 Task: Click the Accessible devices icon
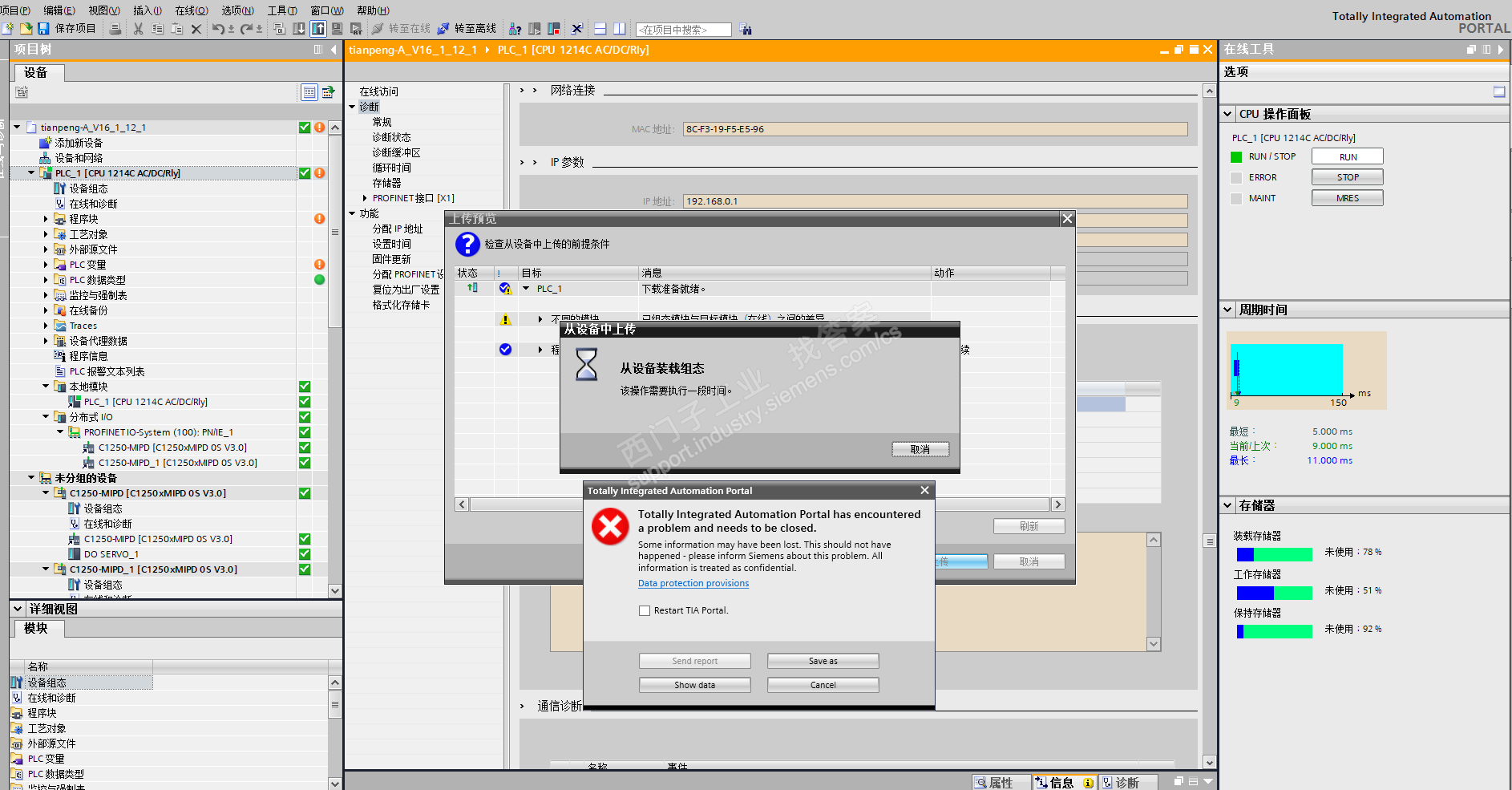515,29
